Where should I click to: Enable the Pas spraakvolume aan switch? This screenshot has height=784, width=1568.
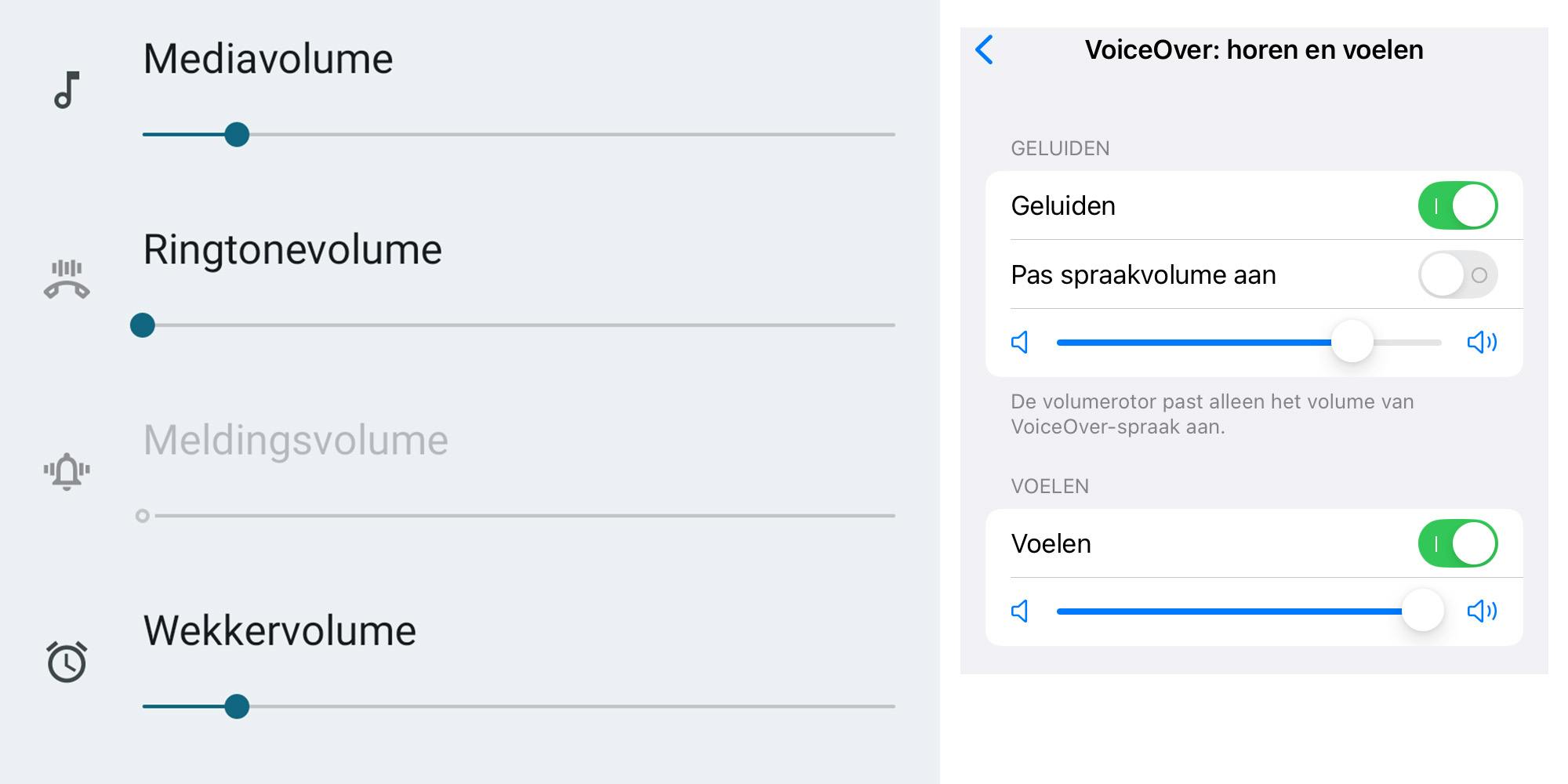(x=1457, y=275)
